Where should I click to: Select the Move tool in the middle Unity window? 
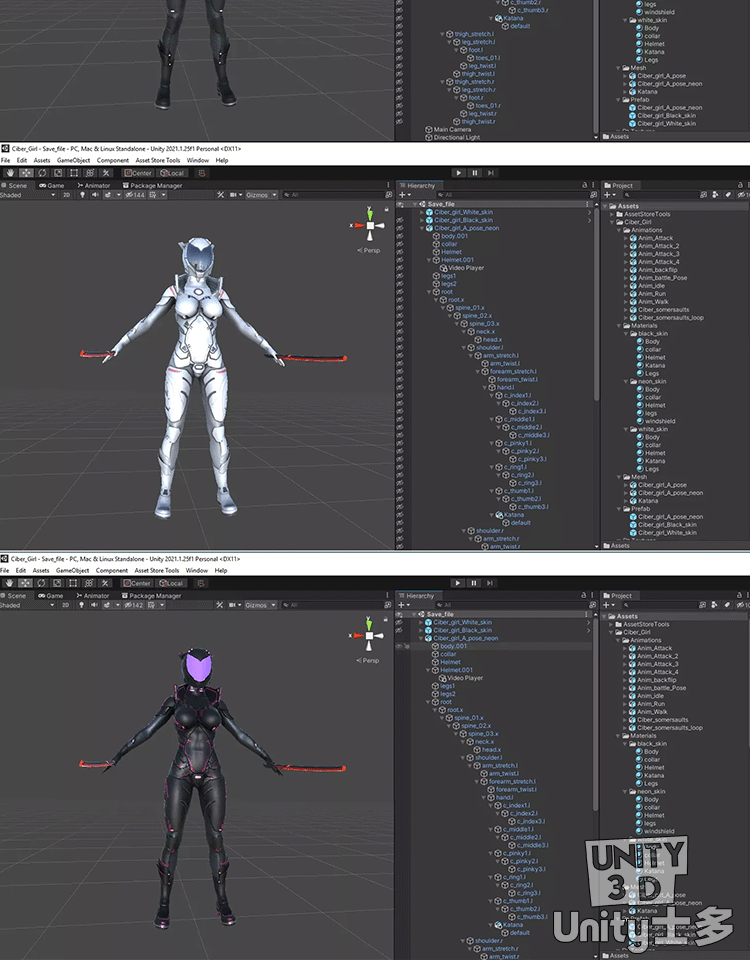[26, 173]
